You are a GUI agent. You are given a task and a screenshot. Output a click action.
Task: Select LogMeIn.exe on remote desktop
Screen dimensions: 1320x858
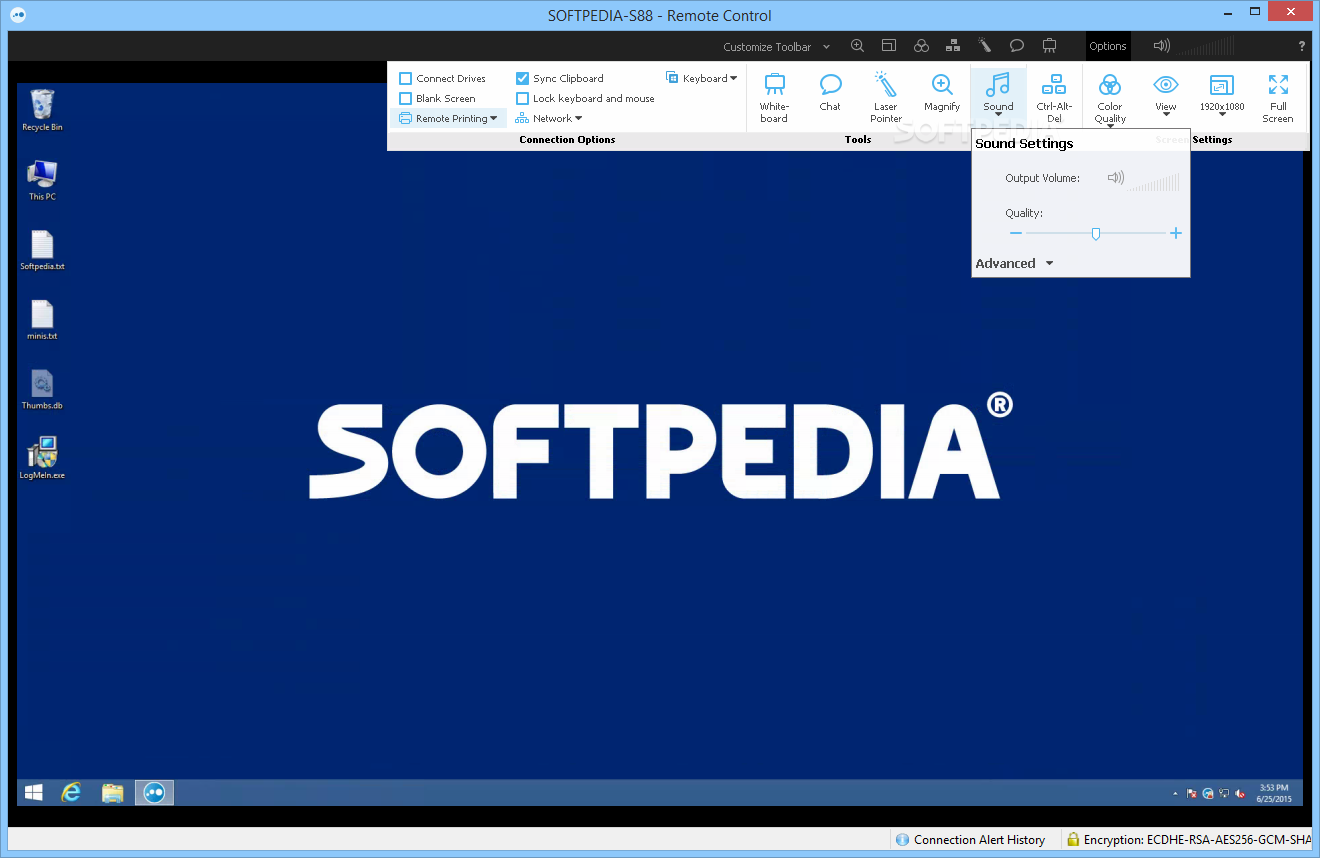tap(42, 459)
